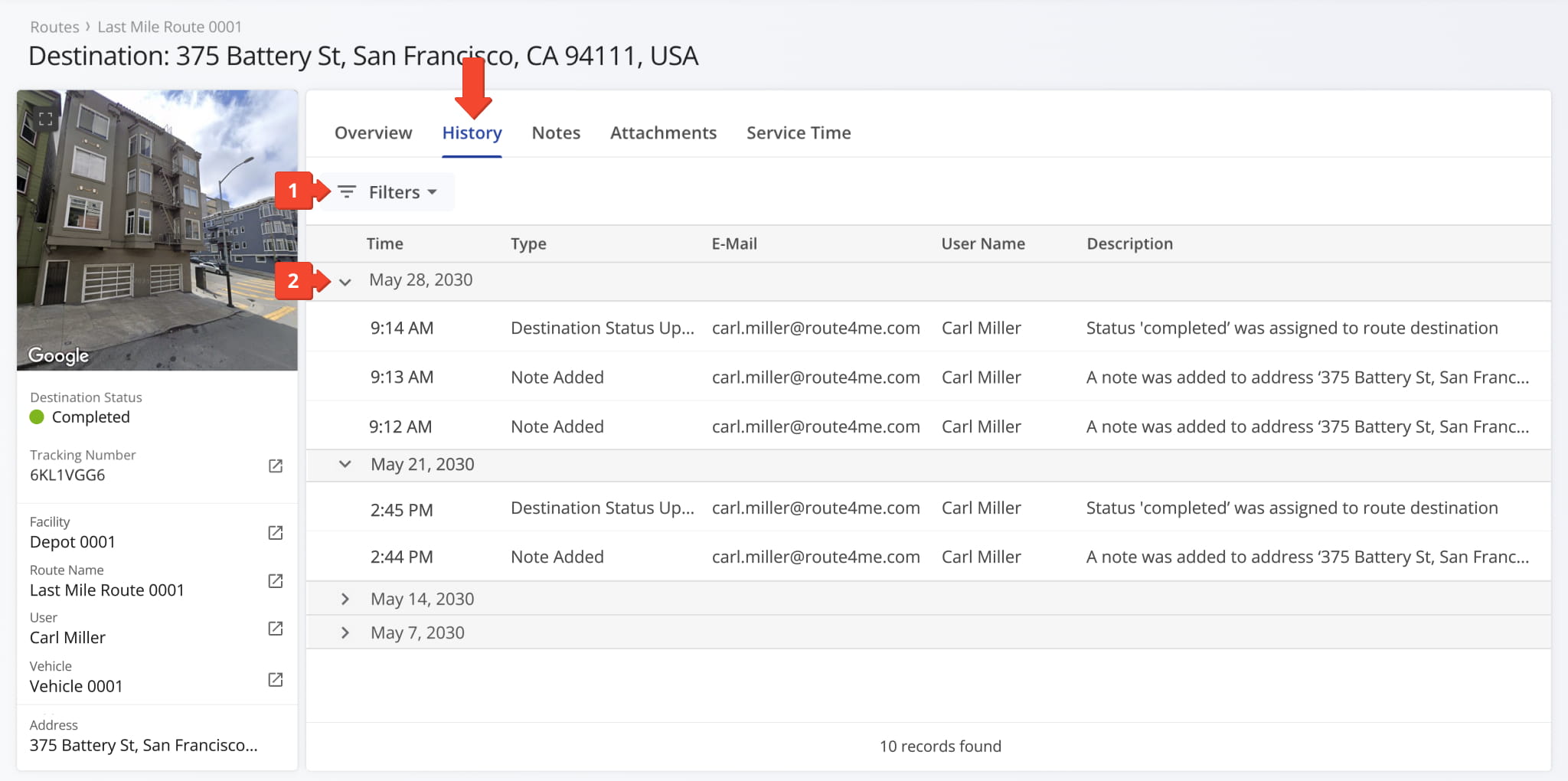The image size is (1568, 781).
Task: Open the Attachments tab
Action: click(663, 133)
